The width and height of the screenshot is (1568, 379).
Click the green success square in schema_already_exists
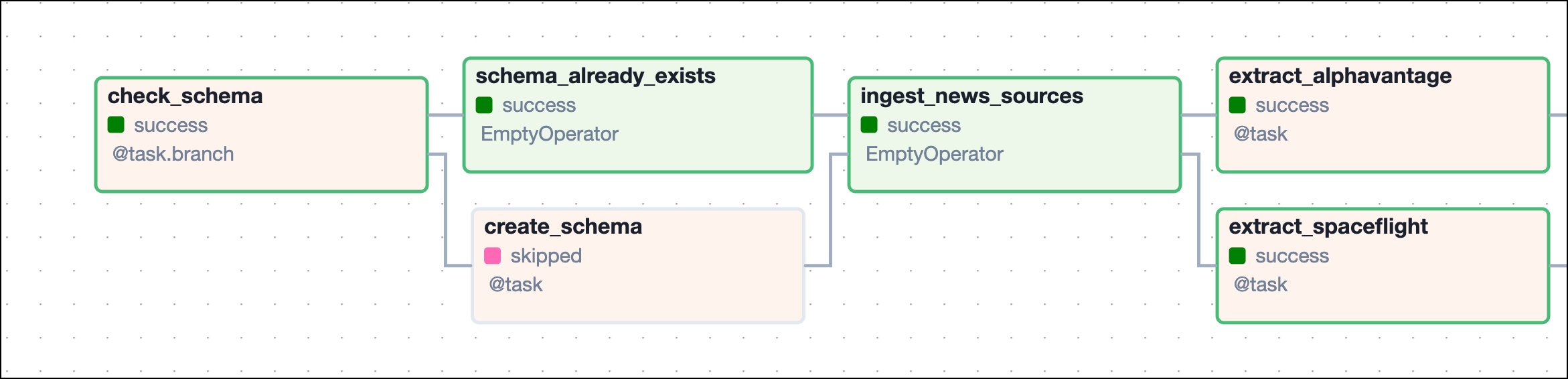[484, 105]
